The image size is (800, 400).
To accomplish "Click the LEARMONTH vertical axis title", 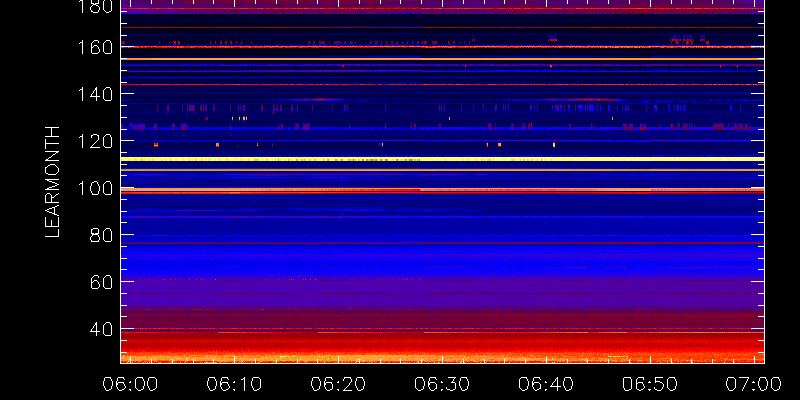I will 53,182.
